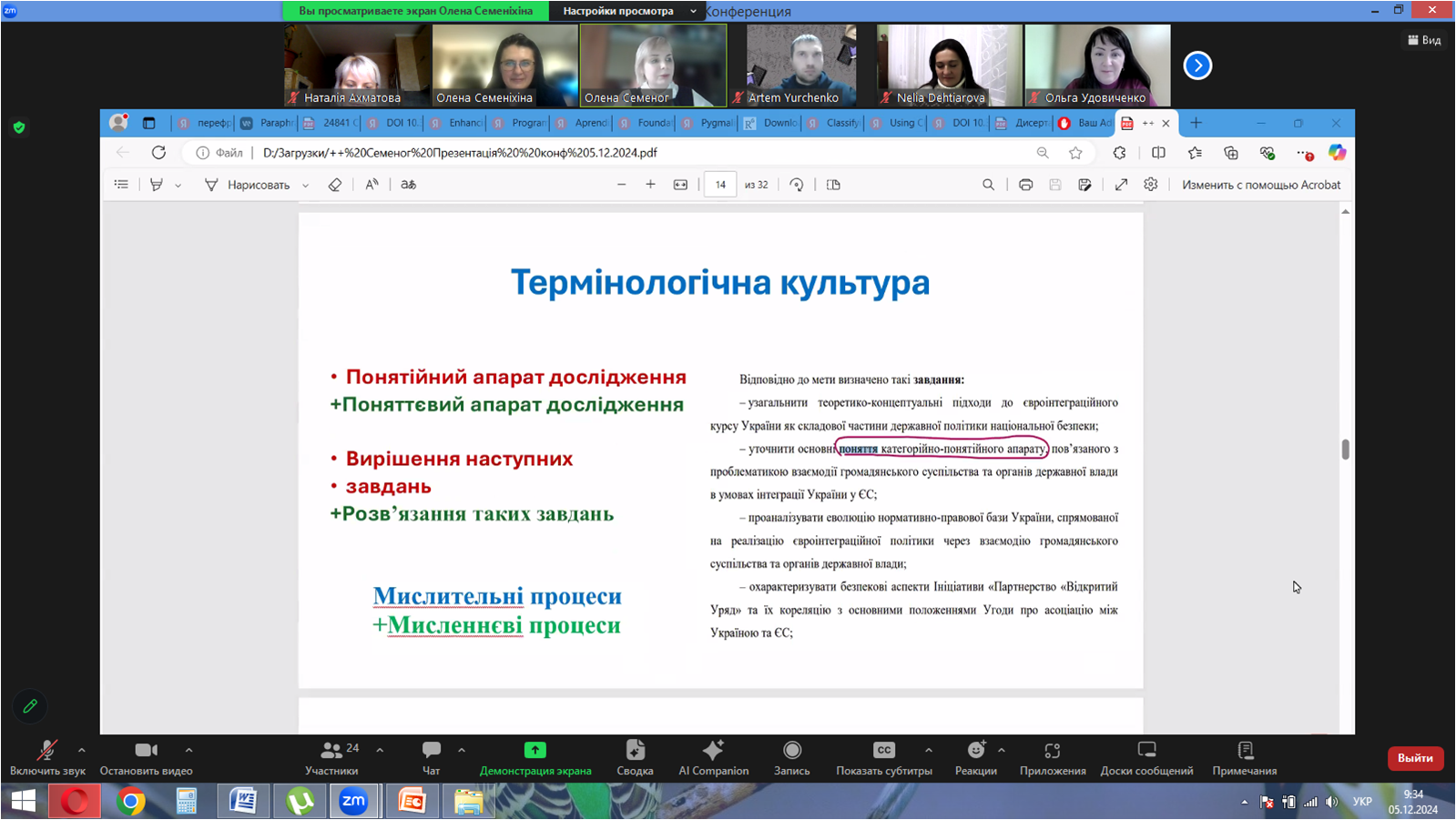This screenshot has height=820, width=1456.
Task: Add page to favorites star
Action: pos(1075,153)
